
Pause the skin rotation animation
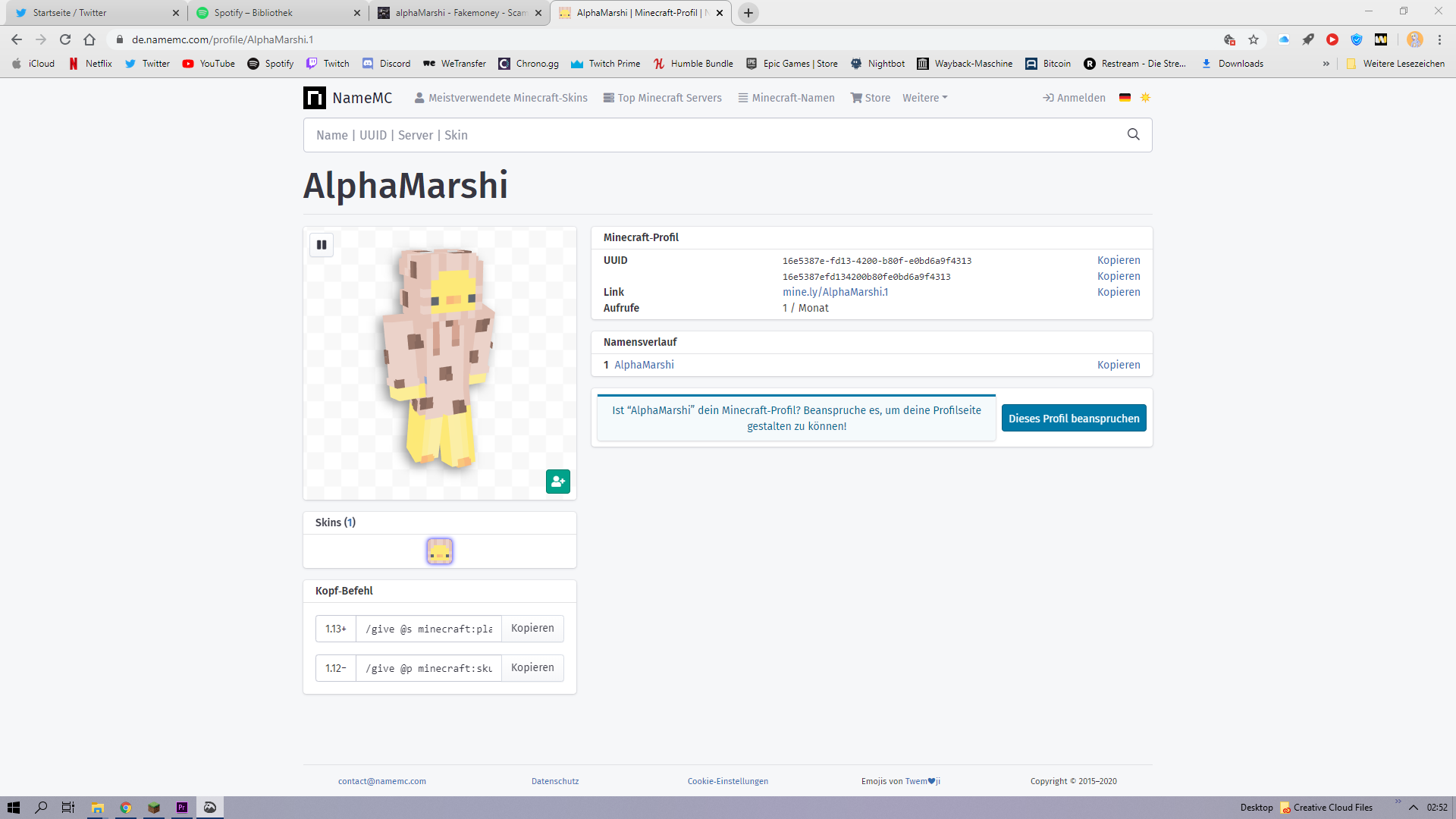click(322, 245)
